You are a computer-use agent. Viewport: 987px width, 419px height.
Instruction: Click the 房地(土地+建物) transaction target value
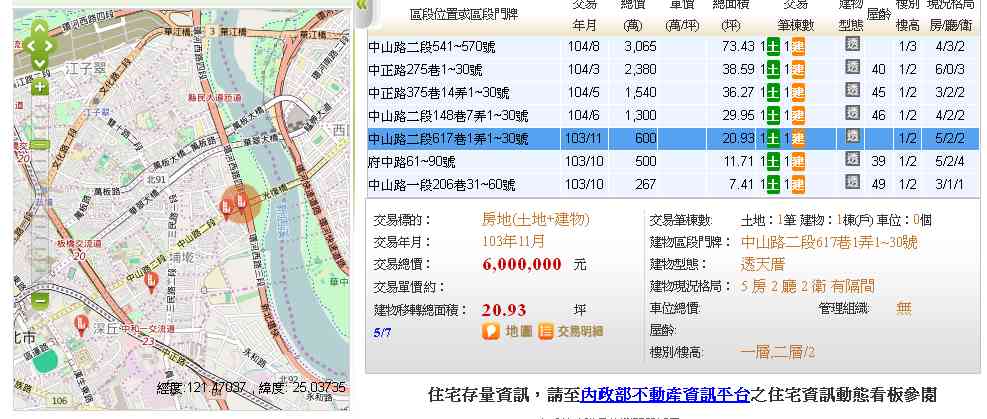click(536, 220)
